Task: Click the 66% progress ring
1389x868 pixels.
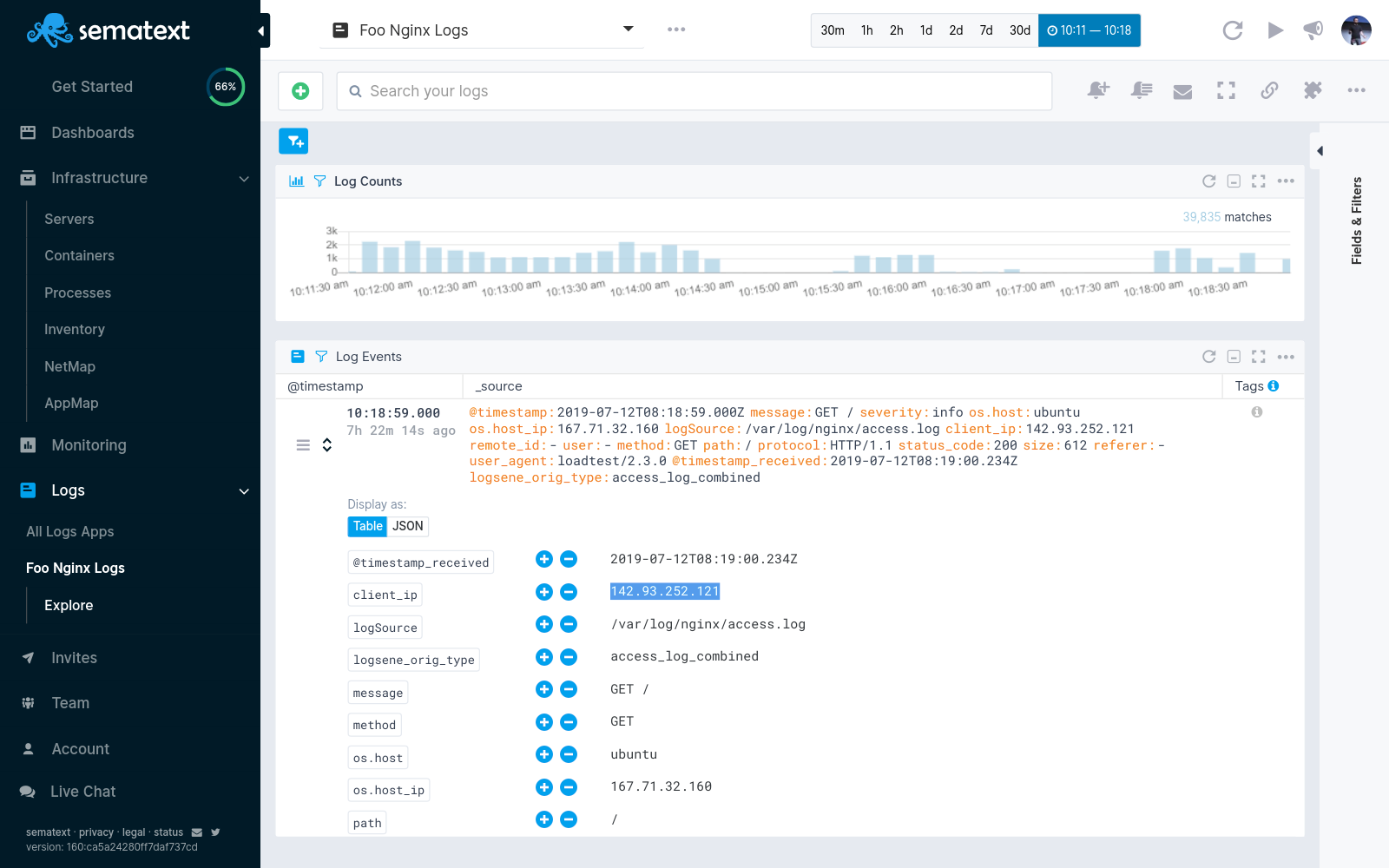Action: pos(226,87)
